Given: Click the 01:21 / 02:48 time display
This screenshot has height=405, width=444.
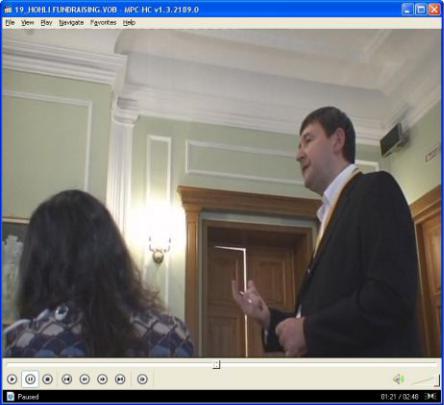Looking at the screenshot, I should (399, 397).
